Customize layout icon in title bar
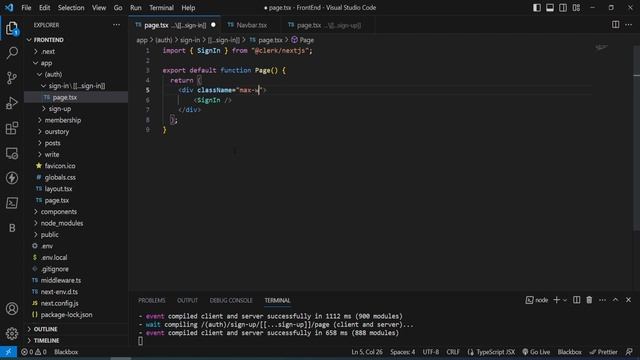 [x=576, y=8]
